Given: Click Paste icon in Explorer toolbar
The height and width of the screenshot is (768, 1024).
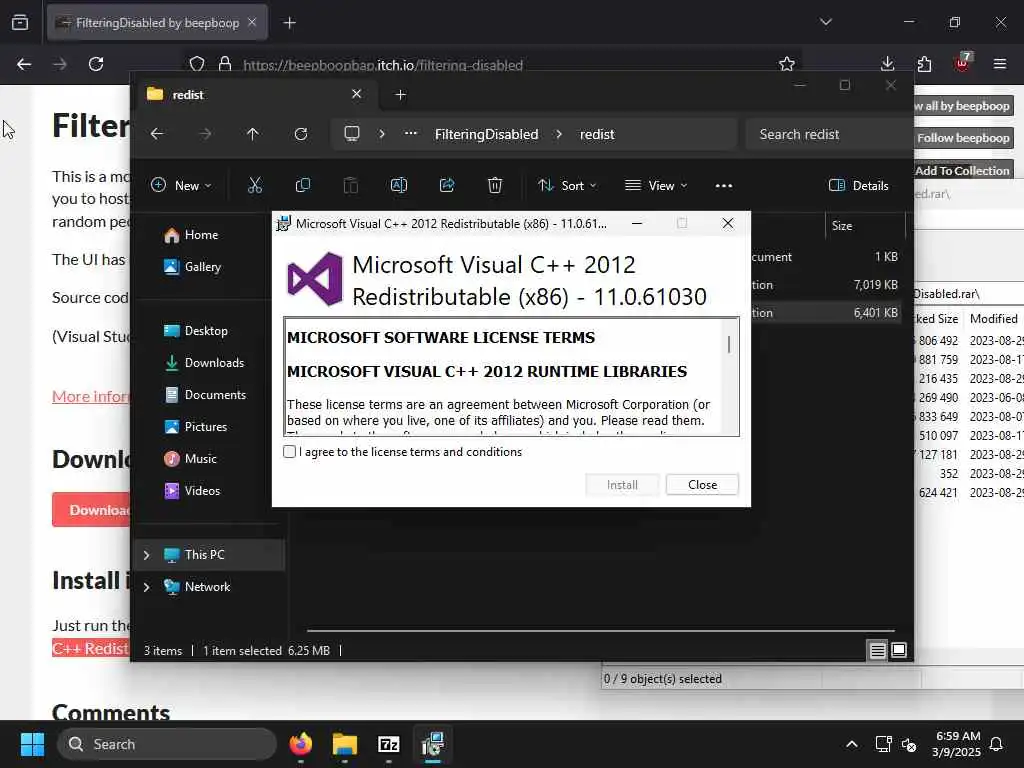Looking at the screenshot, I should pyautogui.click(x=351, y=185).
